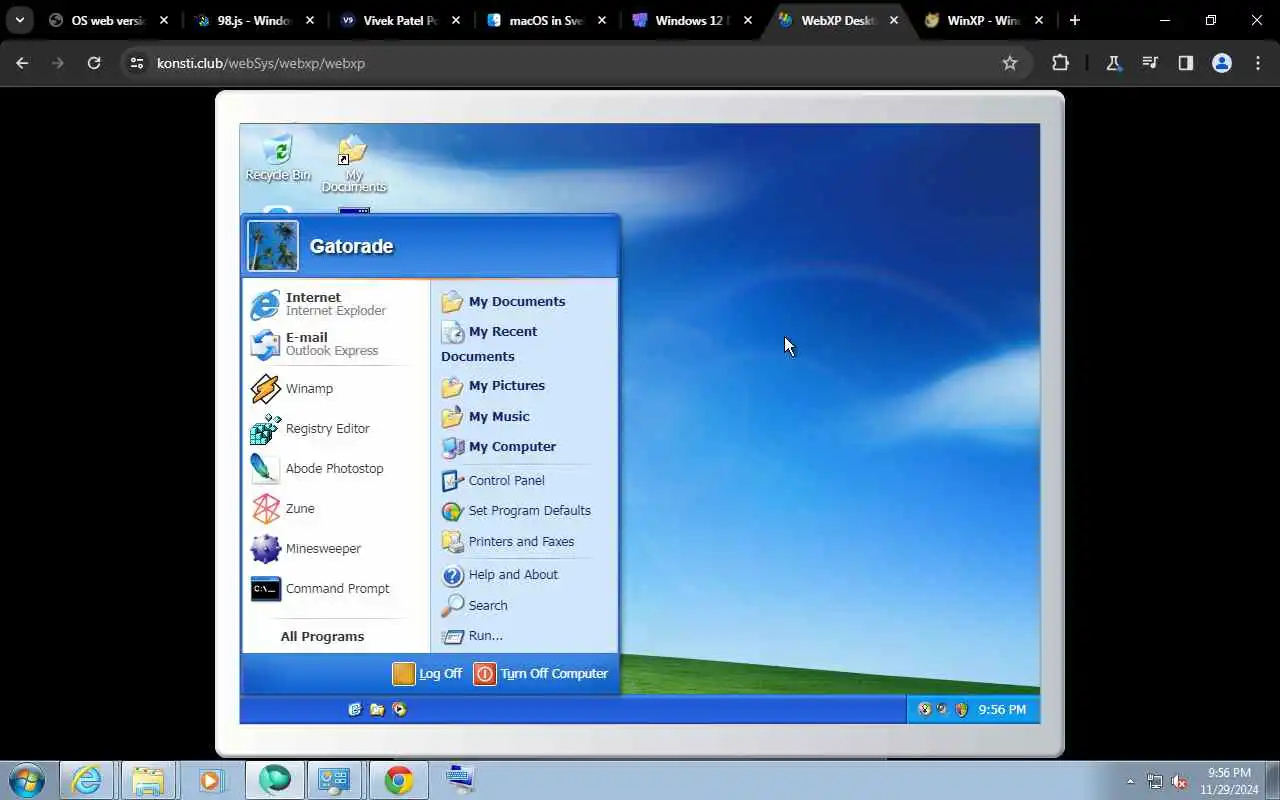The height and width of the screenshot is (800, 1280).
Task: Open File Explorer on Windows taskbar
Action: coord(148,780)
